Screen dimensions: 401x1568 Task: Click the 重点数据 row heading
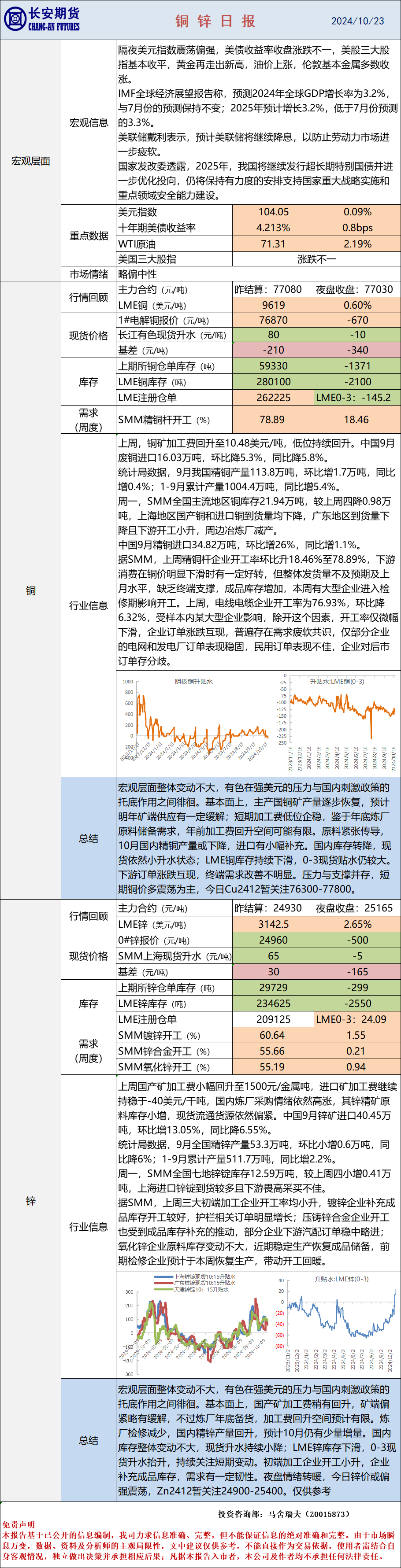tap(89, 236)
